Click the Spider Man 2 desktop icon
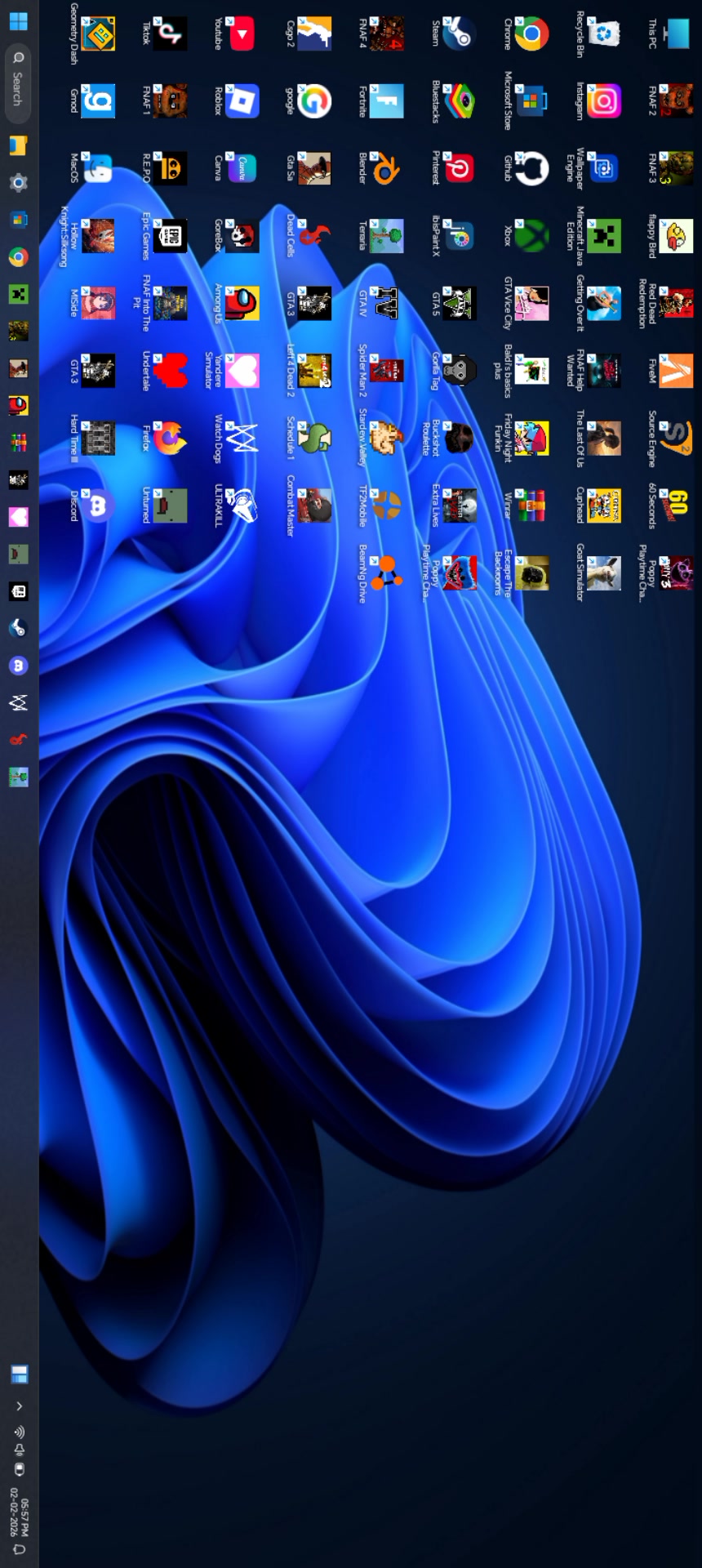 coord(386,371)
